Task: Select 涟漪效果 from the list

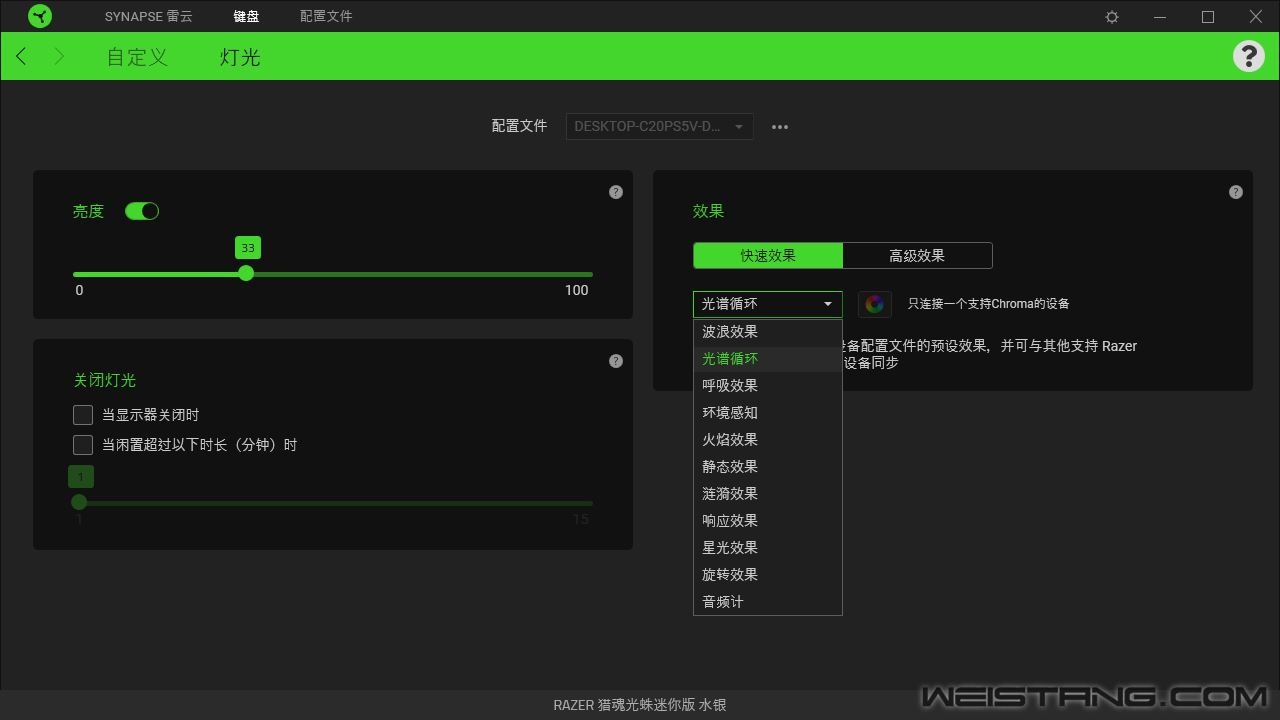Action: [x=768, y=494]
